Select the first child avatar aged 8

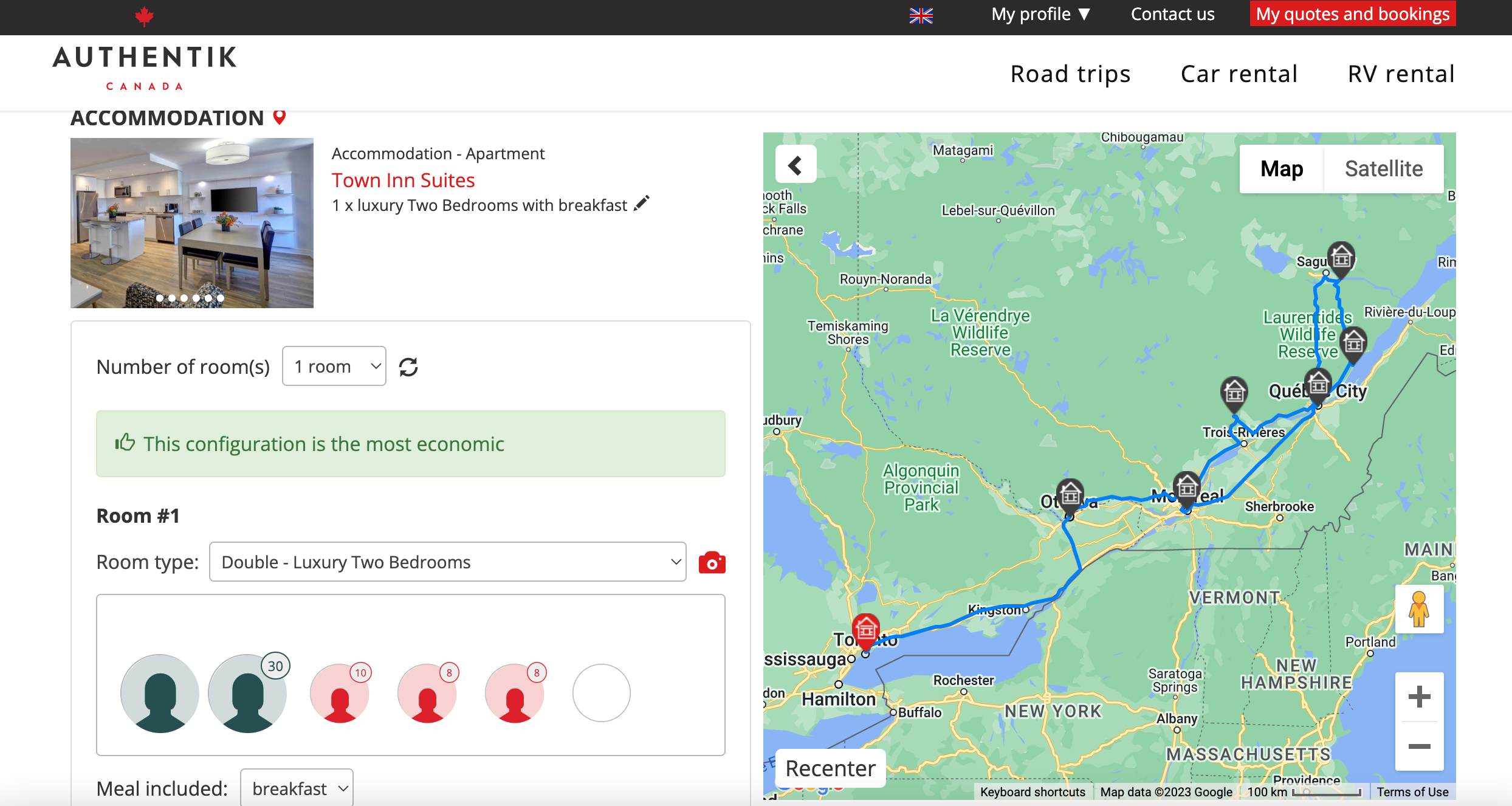(x=428, y=693)
